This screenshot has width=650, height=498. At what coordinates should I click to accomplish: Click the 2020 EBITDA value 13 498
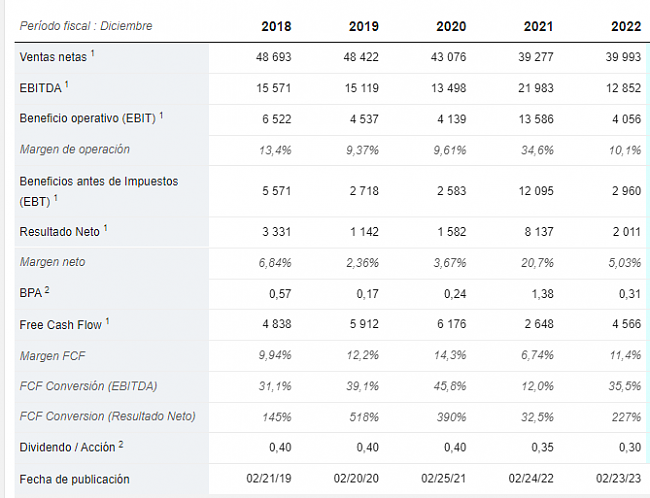(449, 88)
